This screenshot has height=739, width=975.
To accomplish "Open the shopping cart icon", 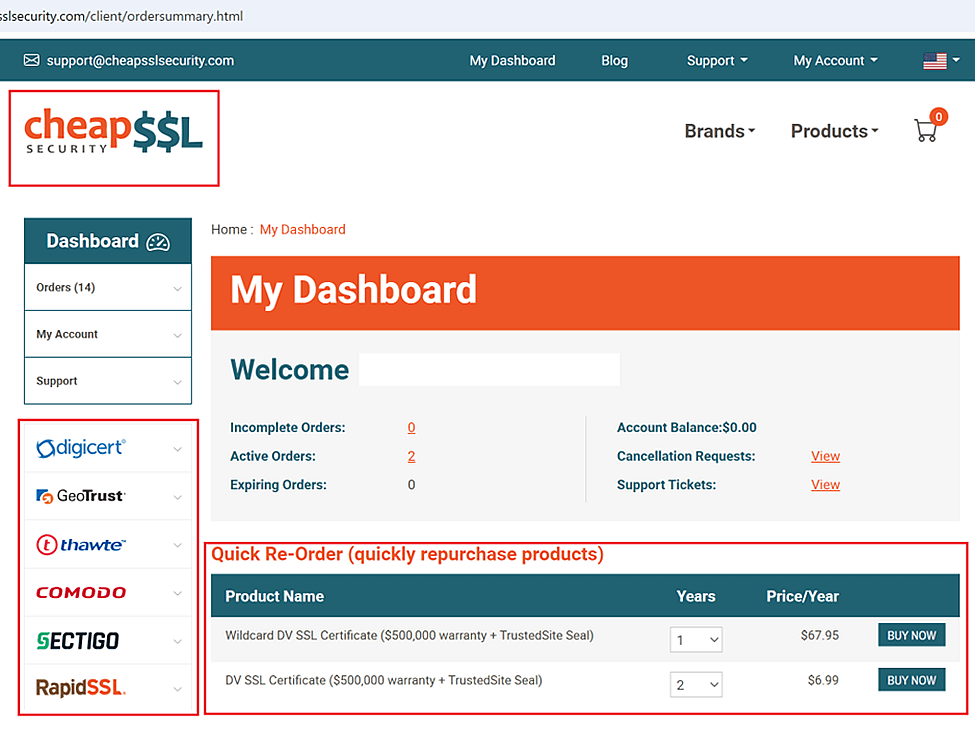I will (926, 130).
